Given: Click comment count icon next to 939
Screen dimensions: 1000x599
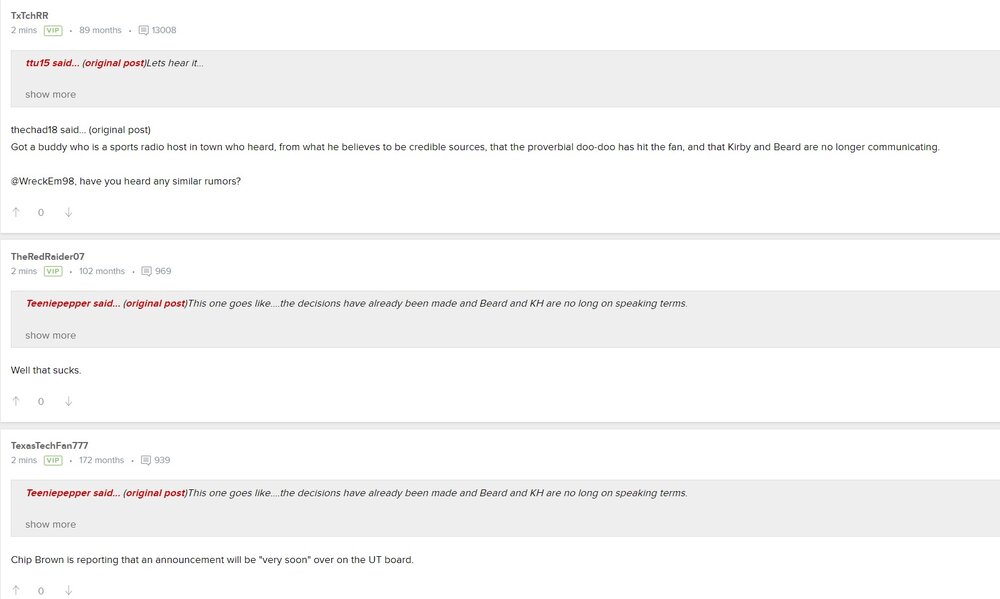Looking at the screenshot, I should (146, 460).
